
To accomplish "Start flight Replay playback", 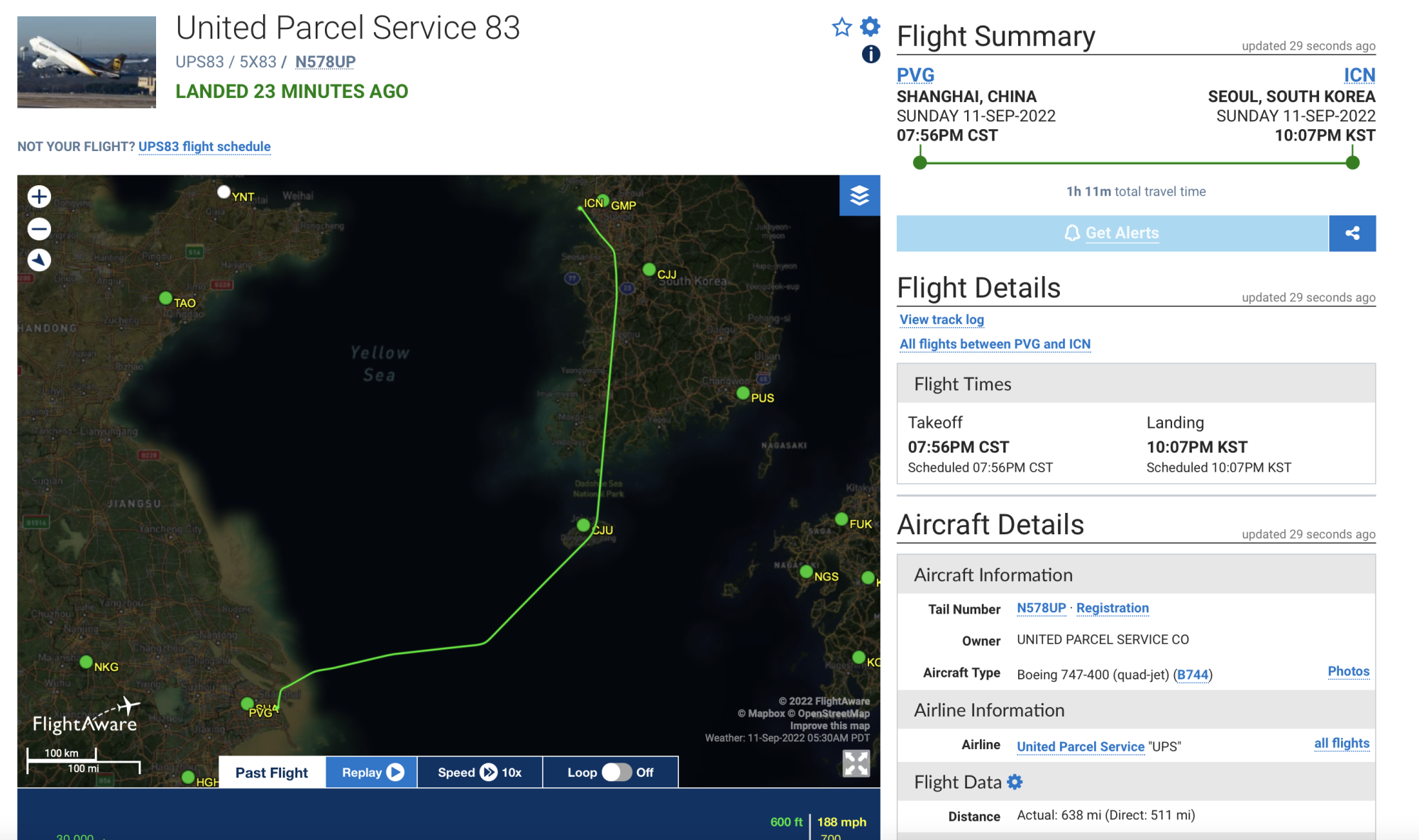I will point(372,772).
